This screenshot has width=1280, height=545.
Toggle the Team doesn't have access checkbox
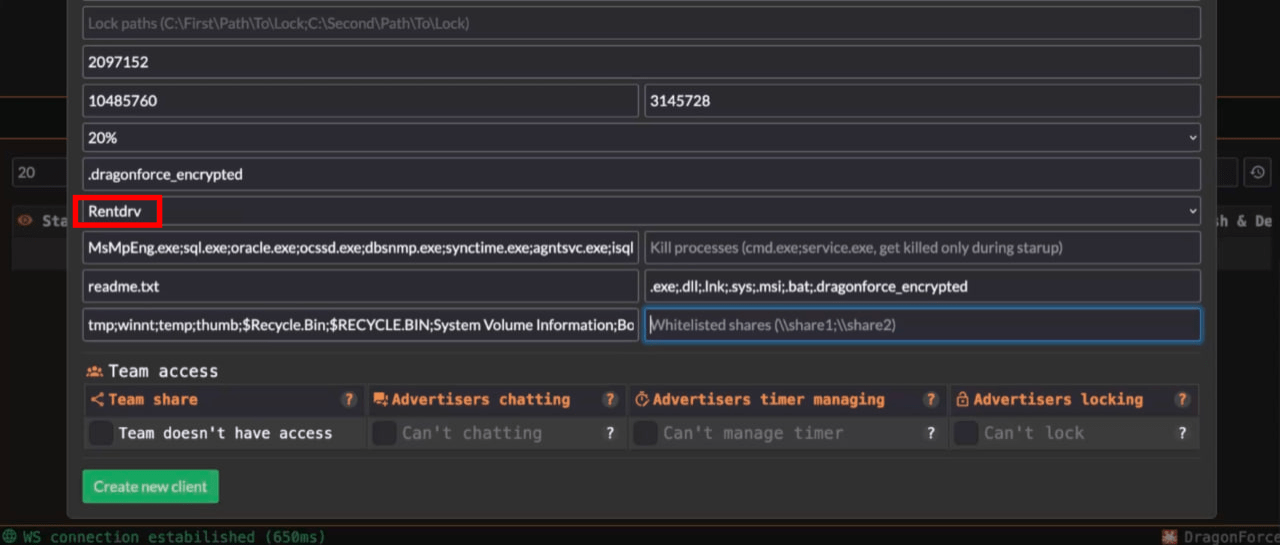(101, 433)
